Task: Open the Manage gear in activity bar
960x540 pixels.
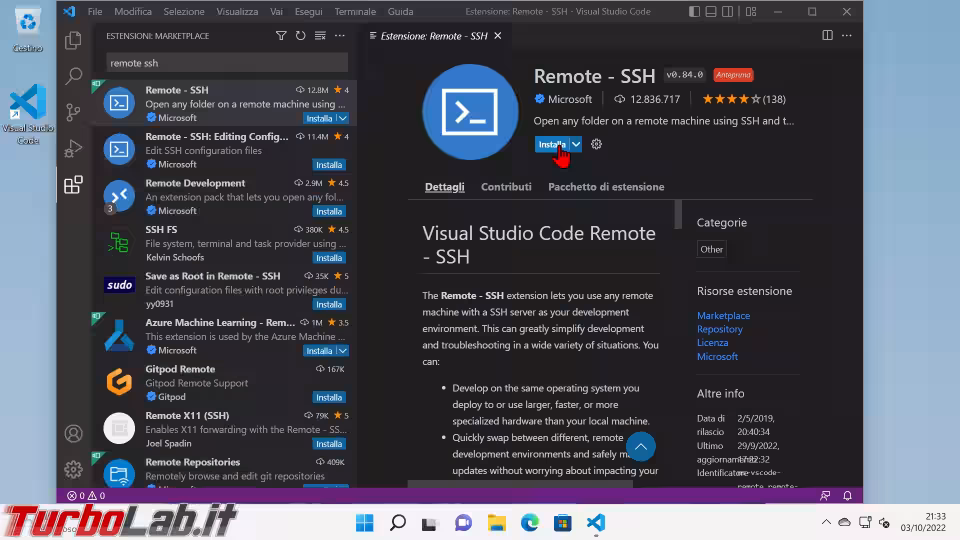Action: pos(73,469)
